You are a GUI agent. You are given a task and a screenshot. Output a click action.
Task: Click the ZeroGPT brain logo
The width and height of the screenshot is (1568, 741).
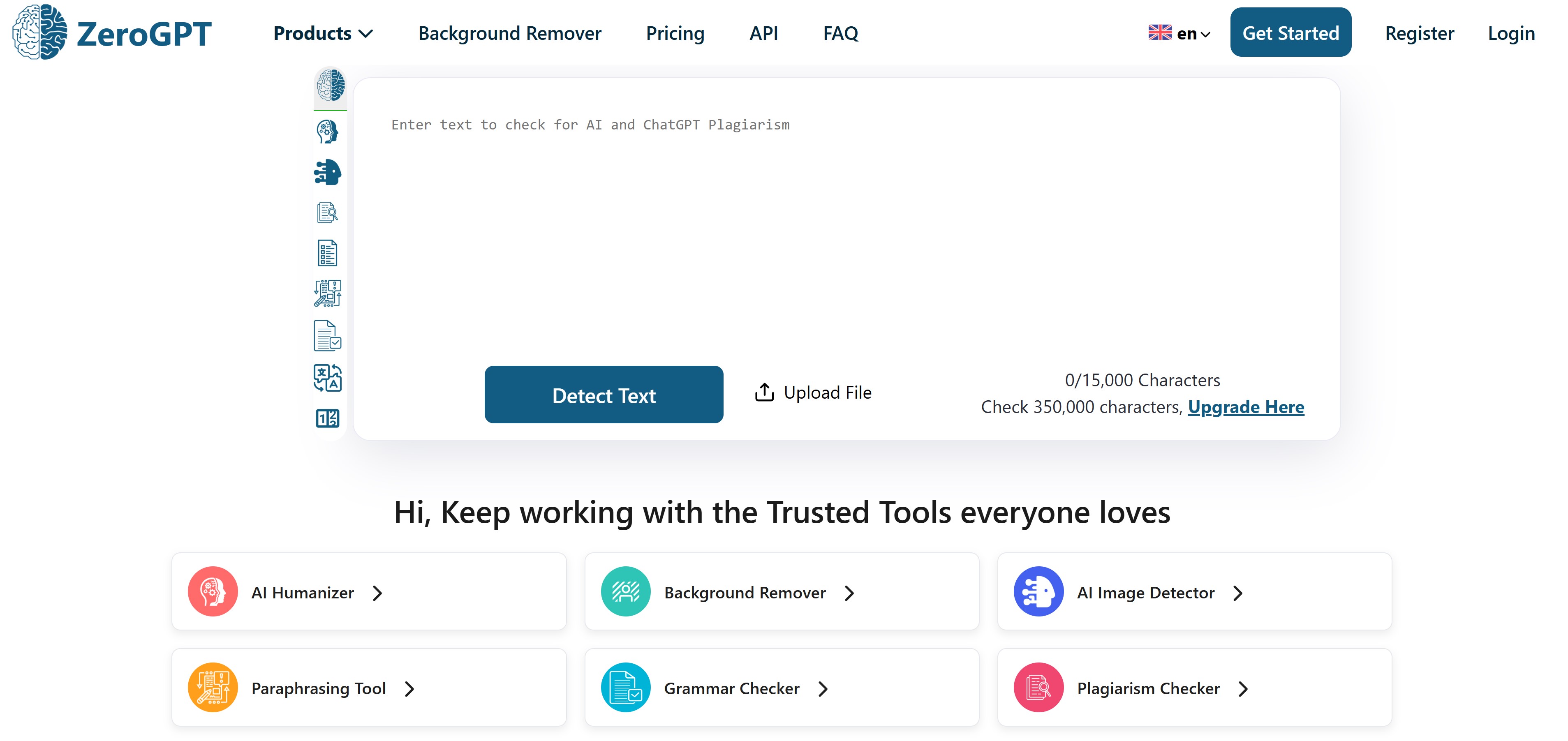click(40, 32)
